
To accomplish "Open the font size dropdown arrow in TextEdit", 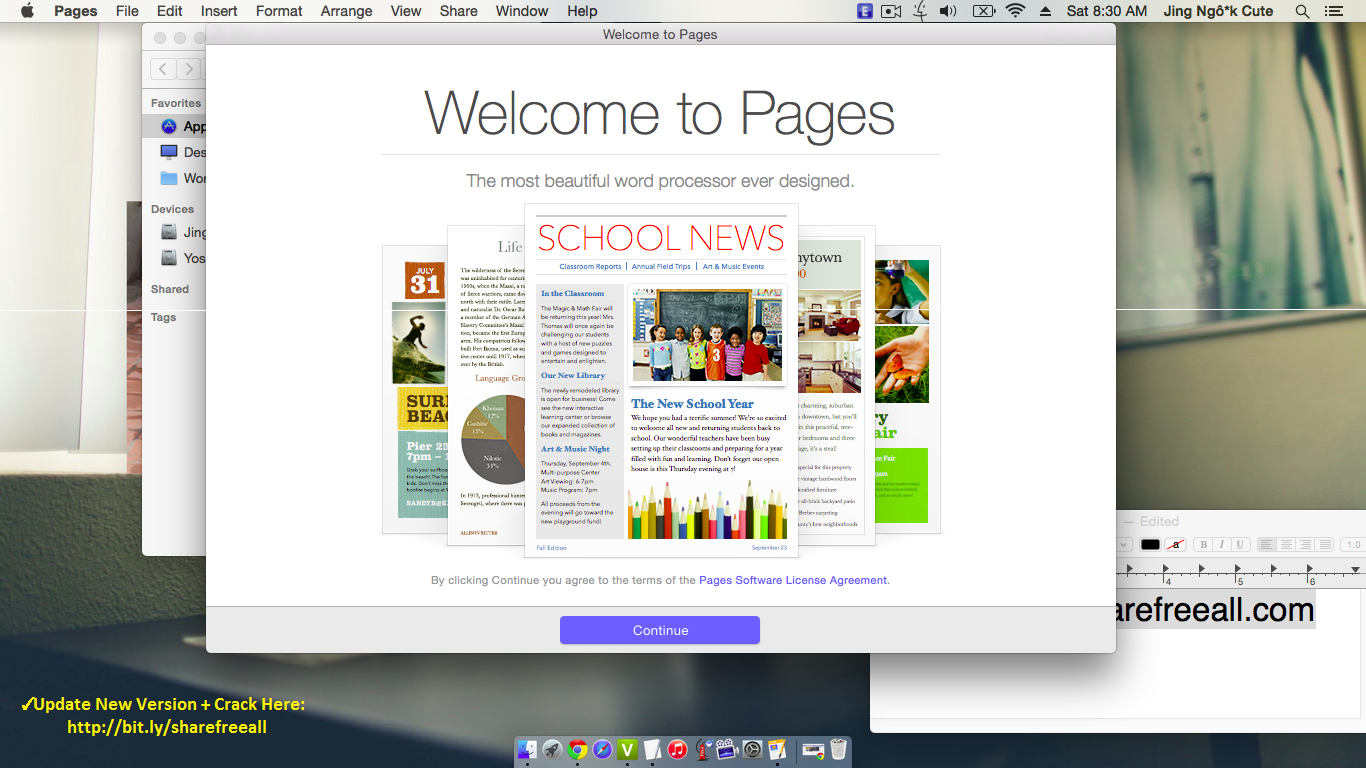I will (1124, 545).
